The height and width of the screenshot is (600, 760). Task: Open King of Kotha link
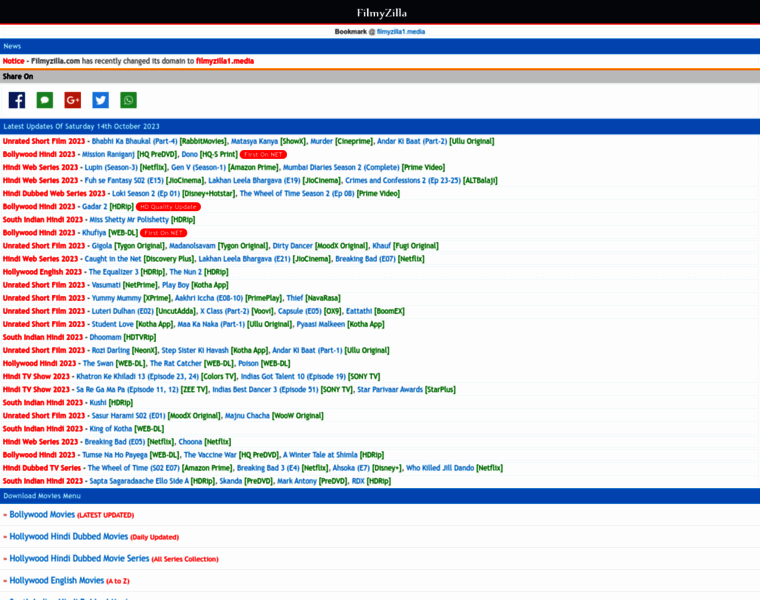point(111,429)
